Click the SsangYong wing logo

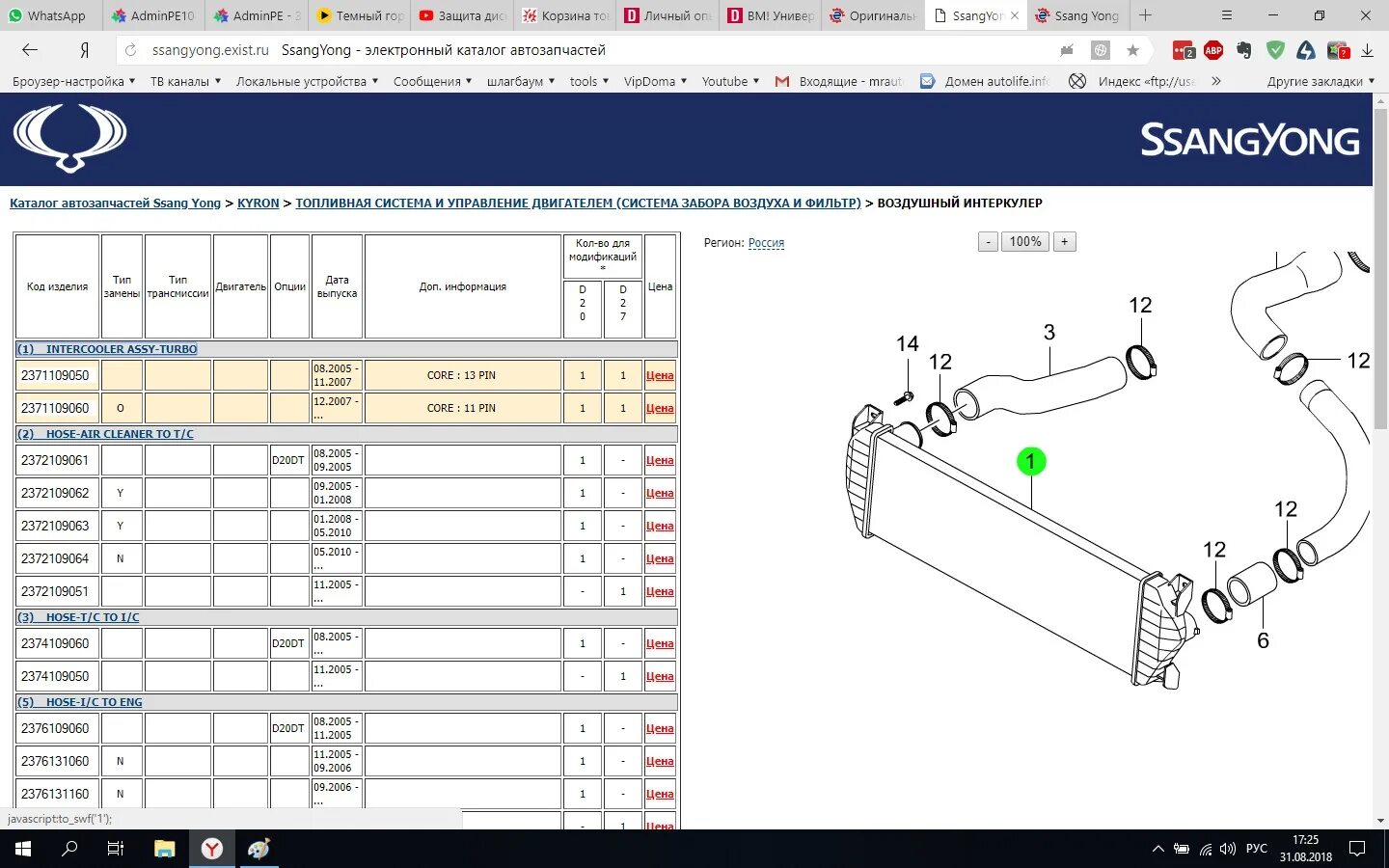pyautogui.click(x=69, y=138)
